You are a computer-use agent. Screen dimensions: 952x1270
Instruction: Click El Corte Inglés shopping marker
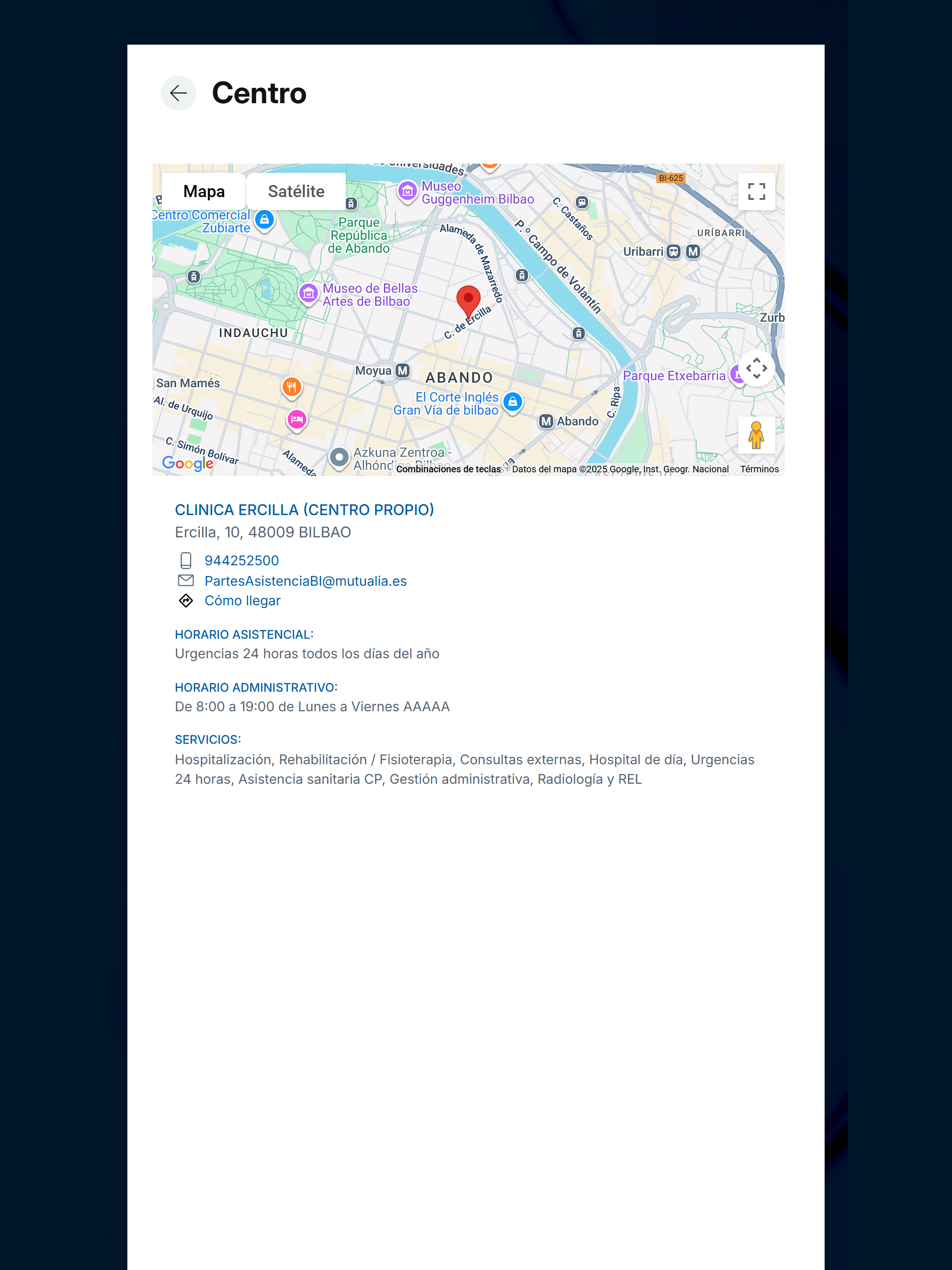[x=512, y=403]
